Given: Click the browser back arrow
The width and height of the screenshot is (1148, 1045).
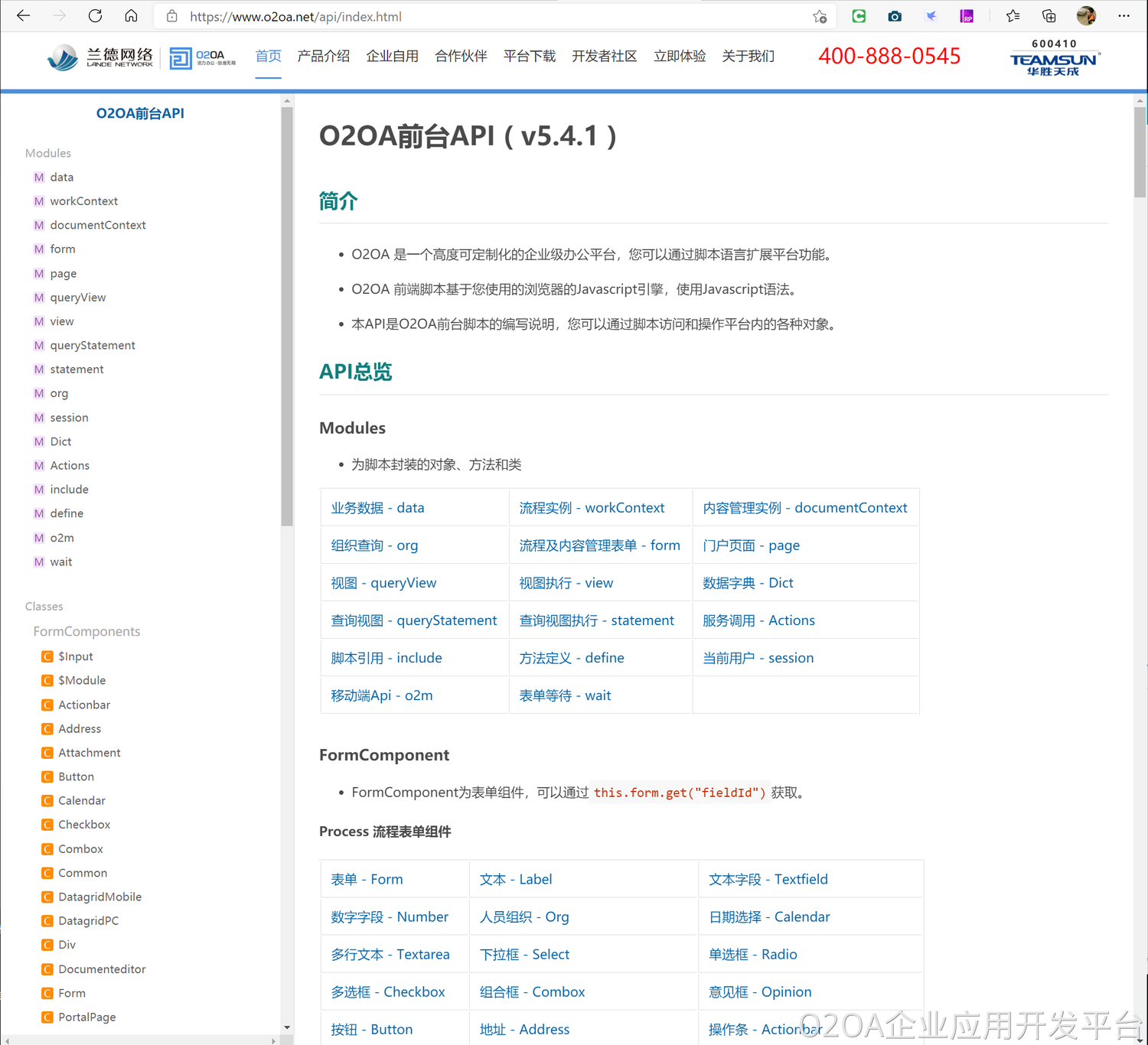Looking at the screenshot, I should pyautogui.click(x=24, y=16).
